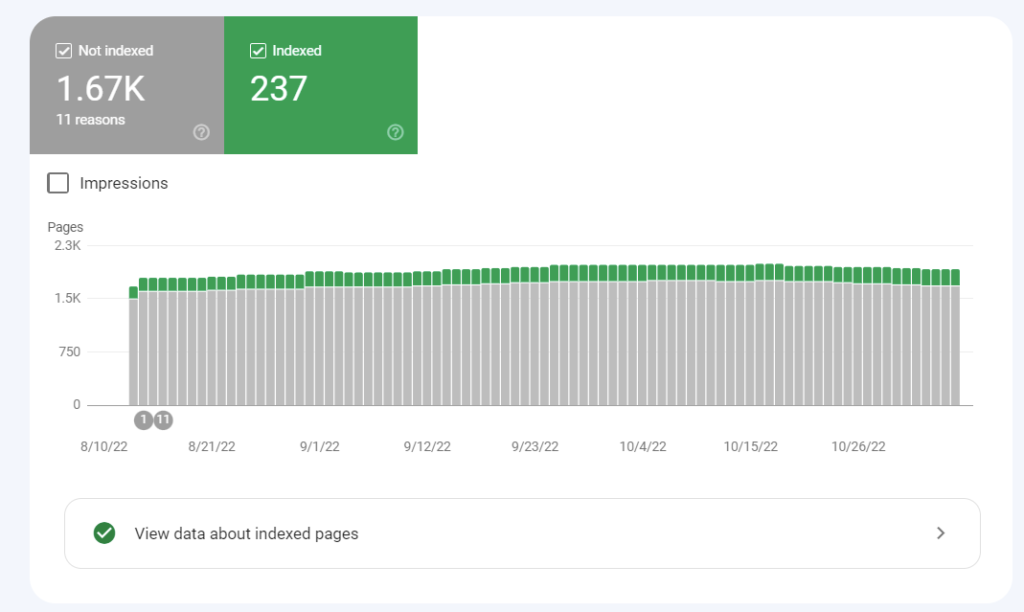Click the 8/10/22 date axis label

point(103,447)
